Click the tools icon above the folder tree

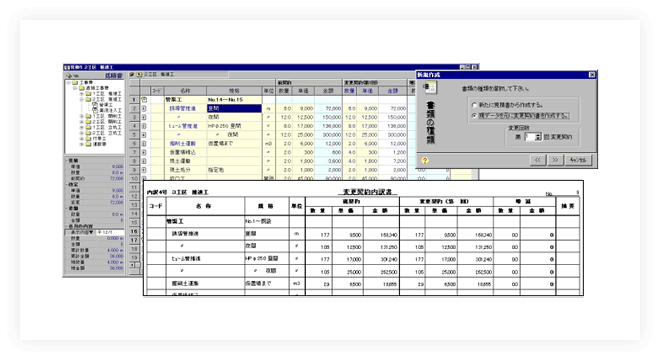click(69, 76)
